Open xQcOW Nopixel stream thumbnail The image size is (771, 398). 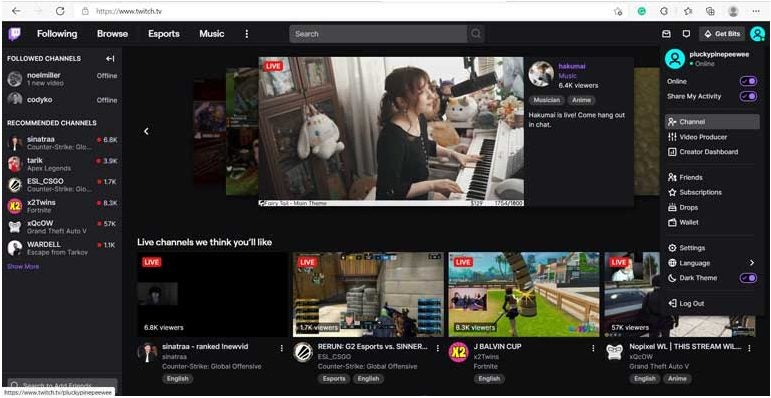point(632,295)
